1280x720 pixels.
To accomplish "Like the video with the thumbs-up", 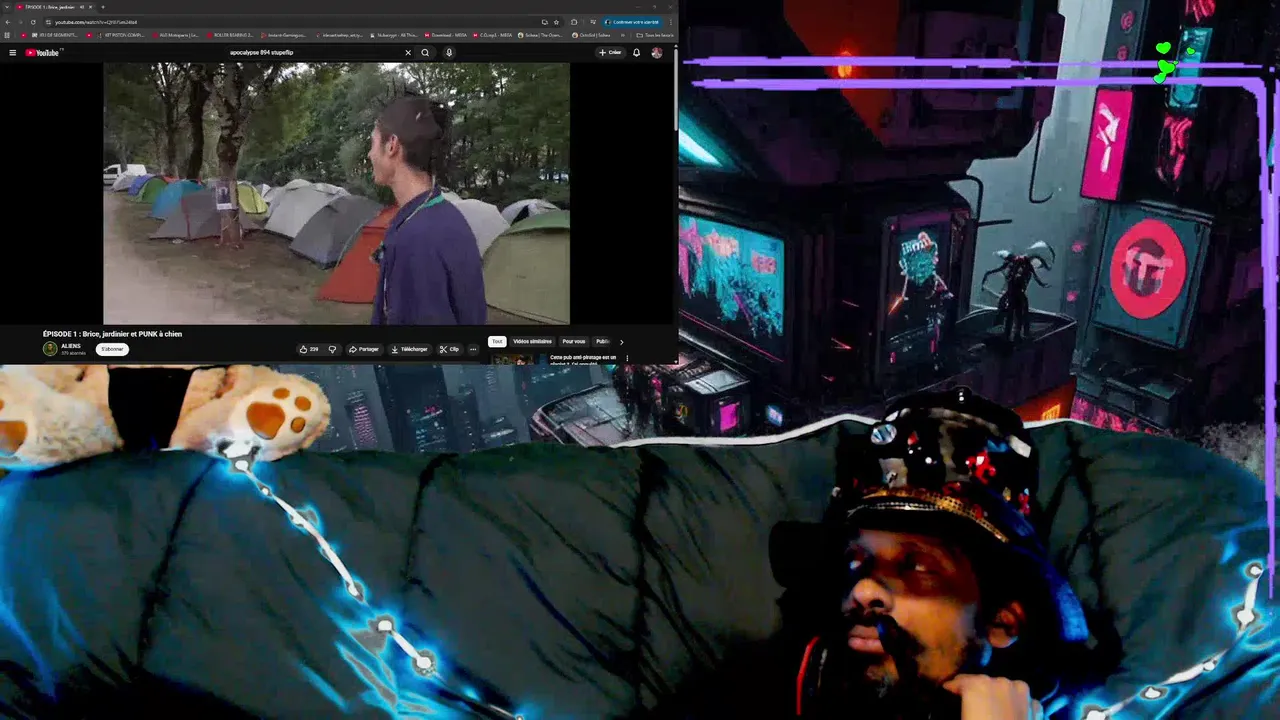I will pyautogui.click(x=309, y=349).
